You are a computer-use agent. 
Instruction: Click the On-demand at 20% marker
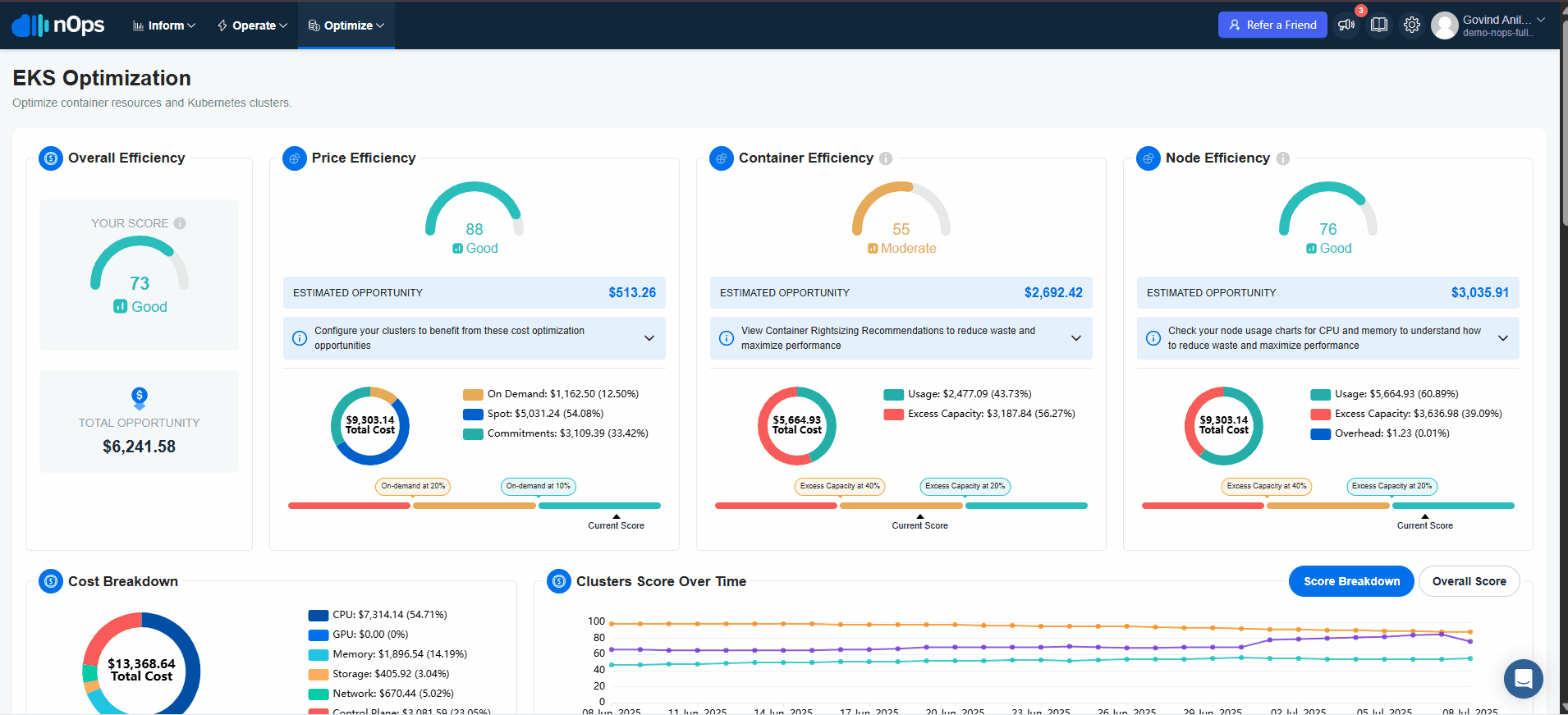coord(413,486)
